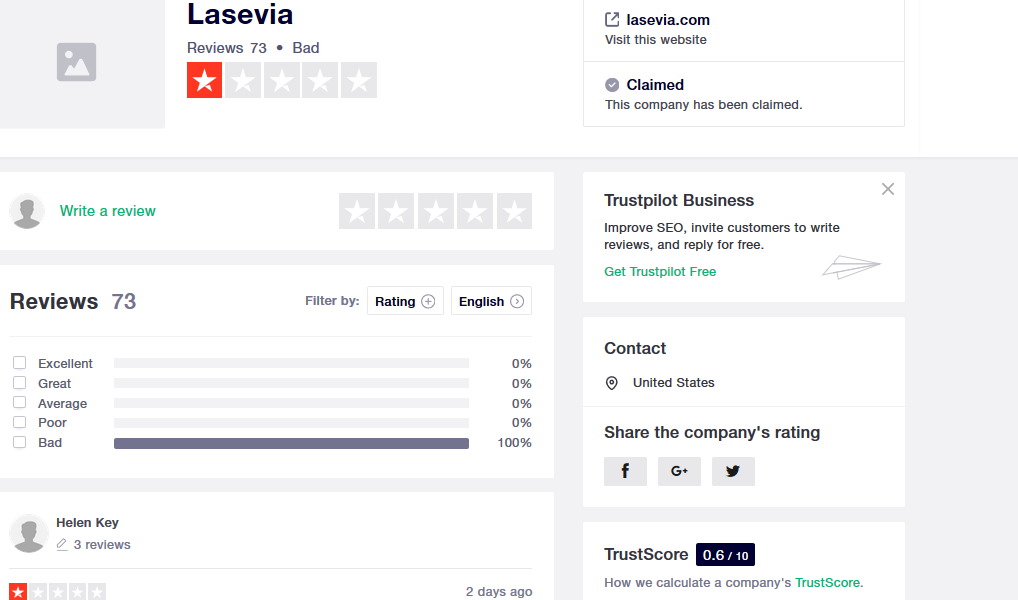Open the TrustScore explanation link
The image size is (1018, 600).
pyautogui.click(x=827, y=582)
